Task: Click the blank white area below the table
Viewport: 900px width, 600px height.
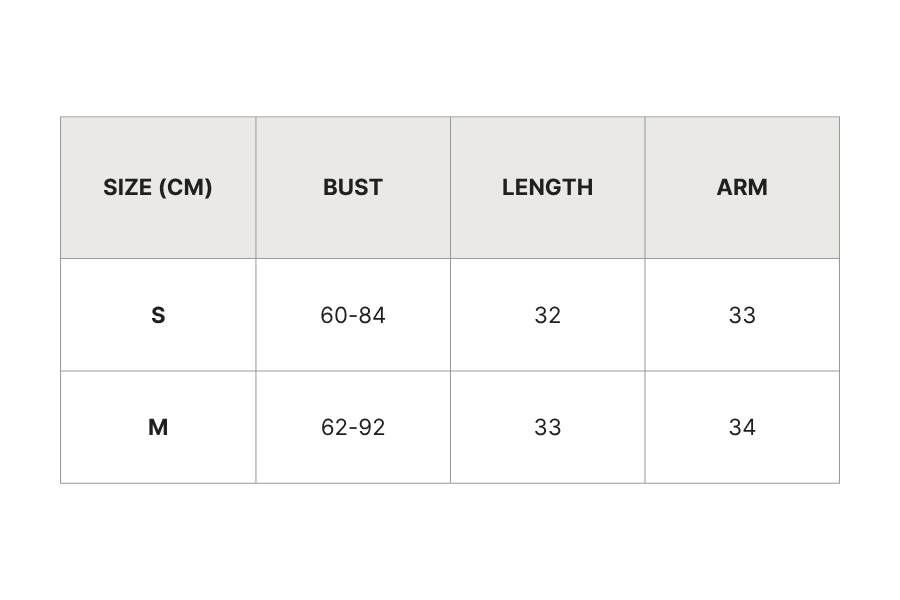Action: click(x=450, y=542)
